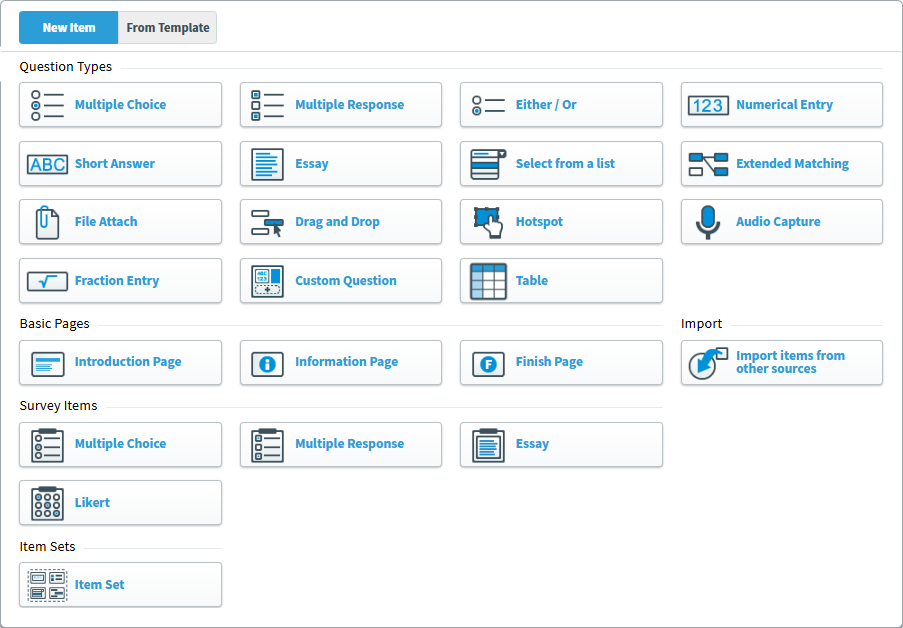The image size is (903, 628).
Task: Click the Drag and Drop icon
Action: point(267,222)
